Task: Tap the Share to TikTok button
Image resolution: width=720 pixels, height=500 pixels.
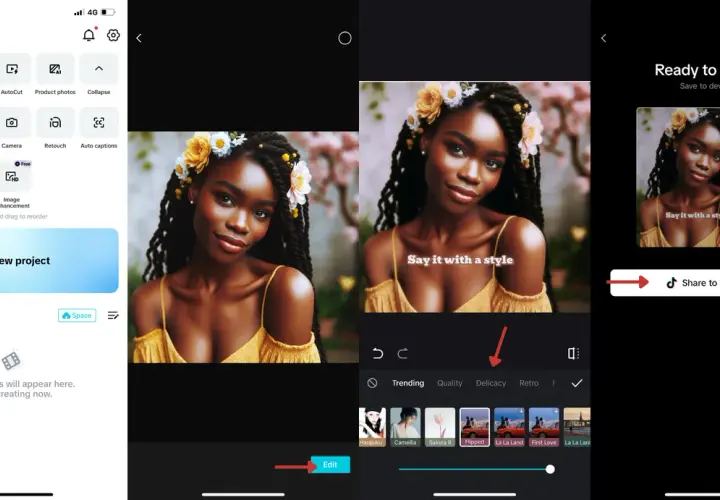Action: click(x=665, y=283)
